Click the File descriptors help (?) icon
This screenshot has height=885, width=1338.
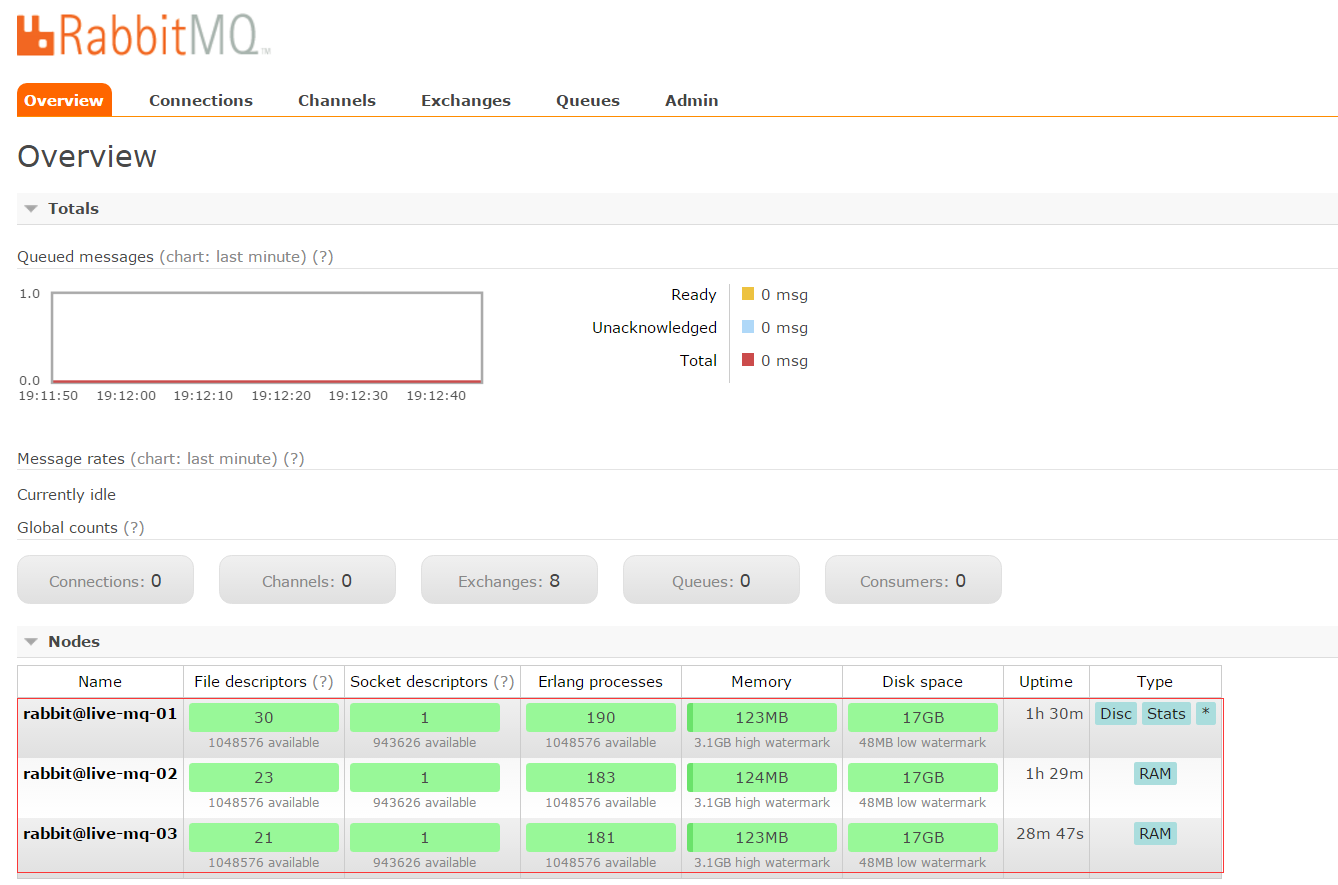click(x=321, y=681)
